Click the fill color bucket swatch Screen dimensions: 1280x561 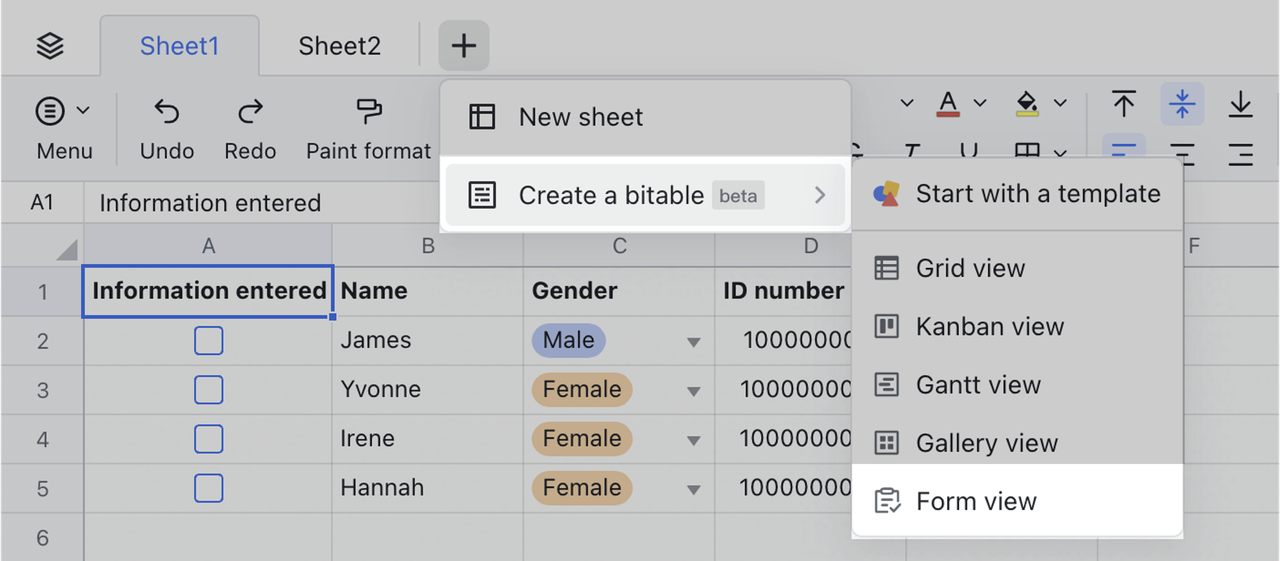[1027, 103]
